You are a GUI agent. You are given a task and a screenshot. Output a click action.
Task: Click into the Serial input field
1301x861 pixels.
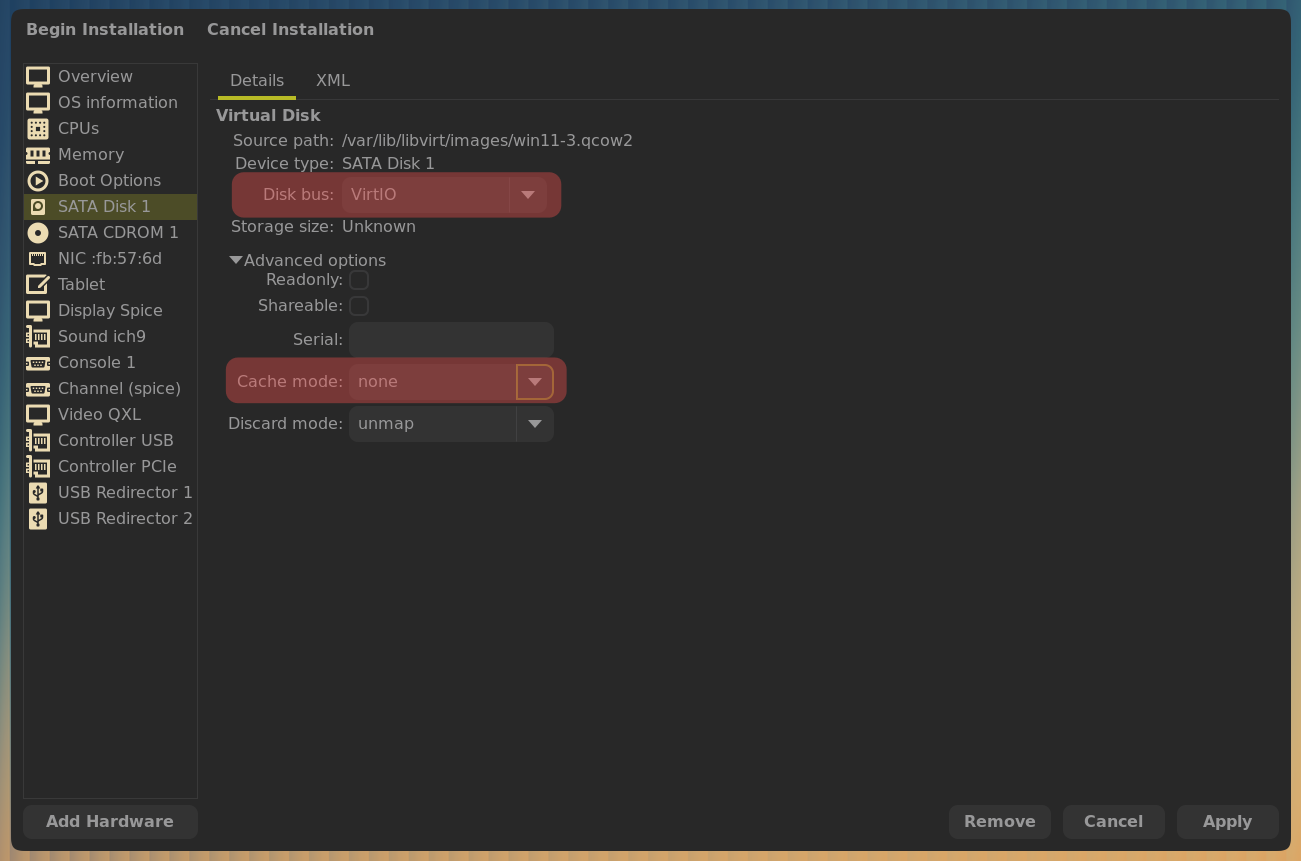tap(451, 340)
